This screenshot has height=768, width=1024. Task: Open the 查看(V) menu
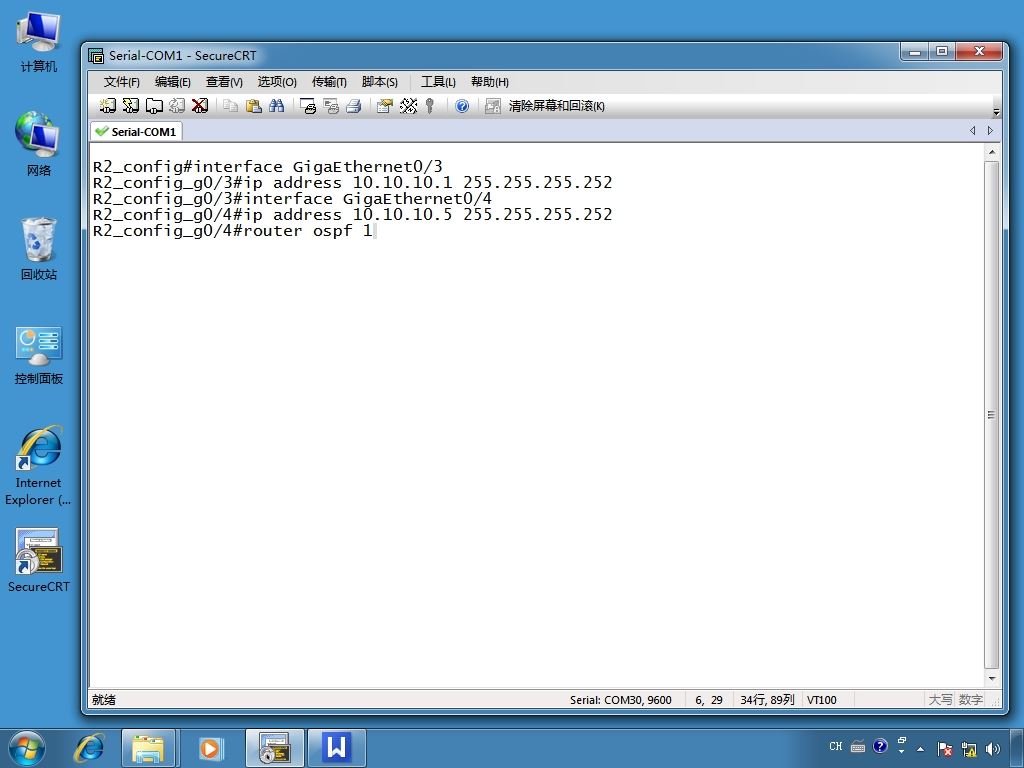[x=224, y=82]
